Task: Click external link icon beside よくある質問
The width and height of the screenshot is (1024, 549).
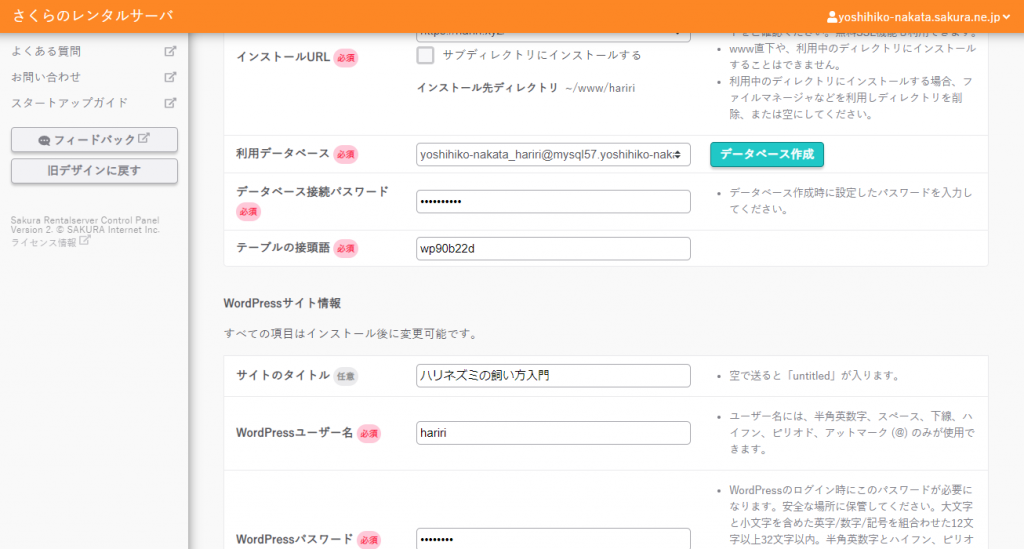Action: pos(170,51)
